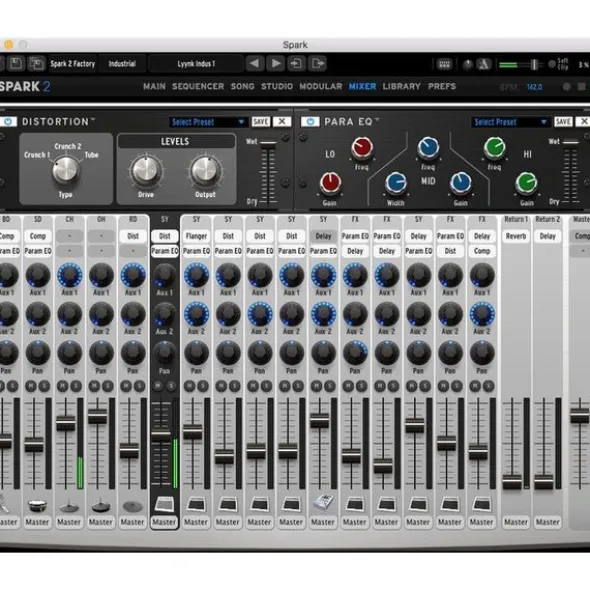Click the Distortion Drive knob

(x=146, y=170)
